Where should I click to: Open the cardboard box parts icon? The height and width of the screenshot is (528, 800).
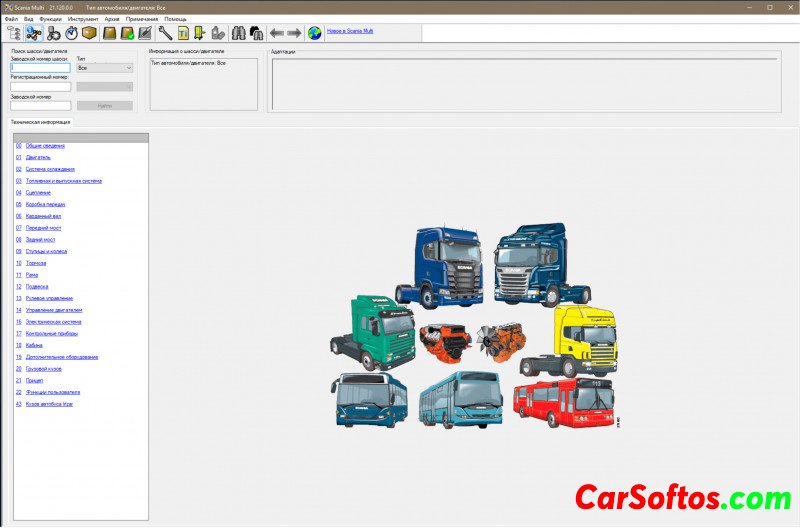(89, 33)
